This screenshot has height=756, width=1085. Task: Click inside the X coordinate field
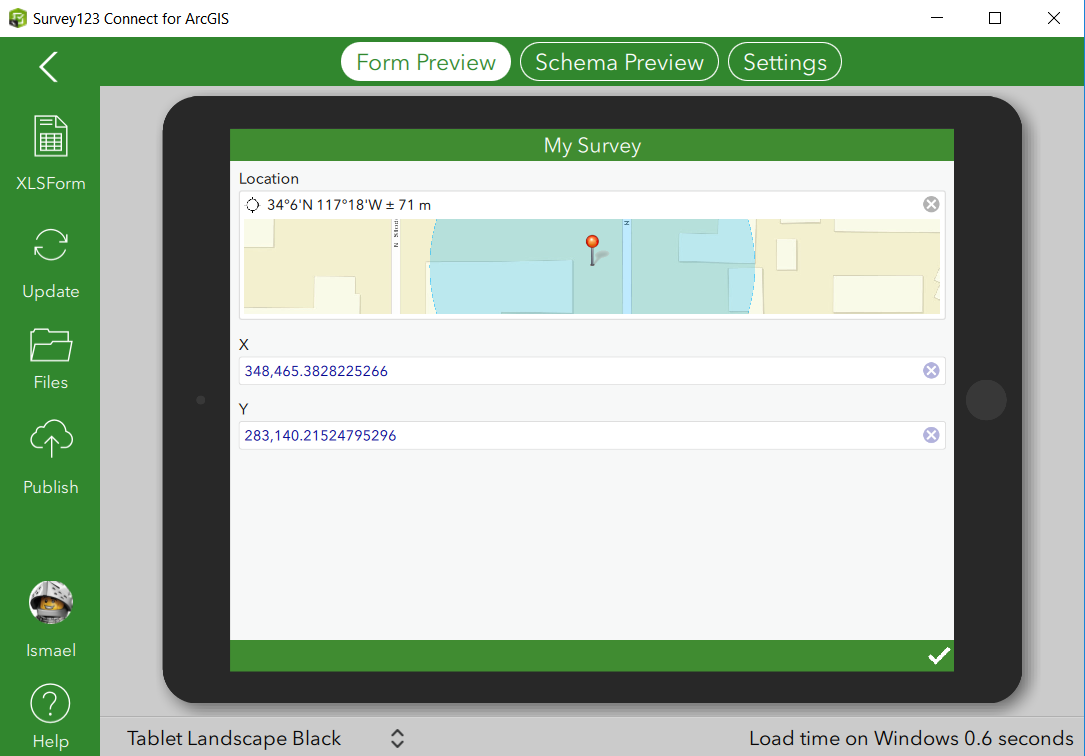pyautogui.click(x=592, y=371)
